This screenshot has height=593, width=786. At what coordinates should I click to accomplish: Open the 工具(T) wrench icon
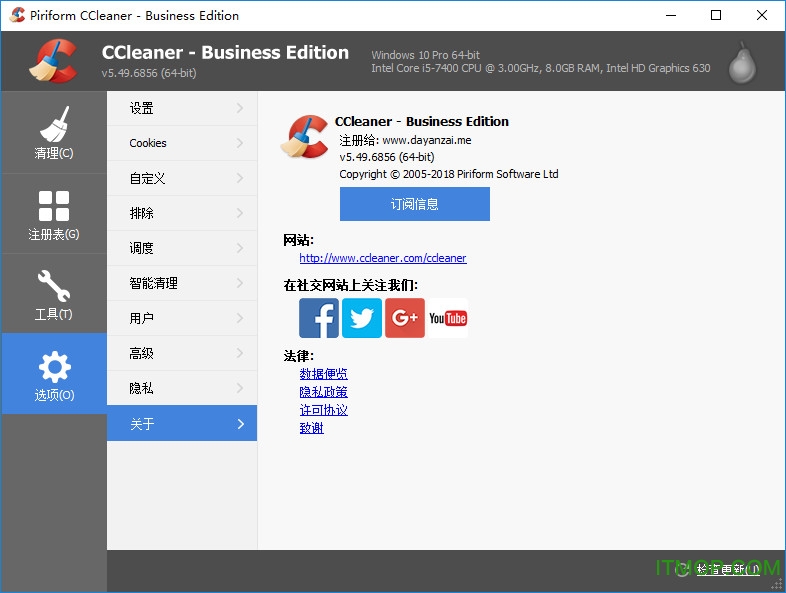[x=54, y=286]
